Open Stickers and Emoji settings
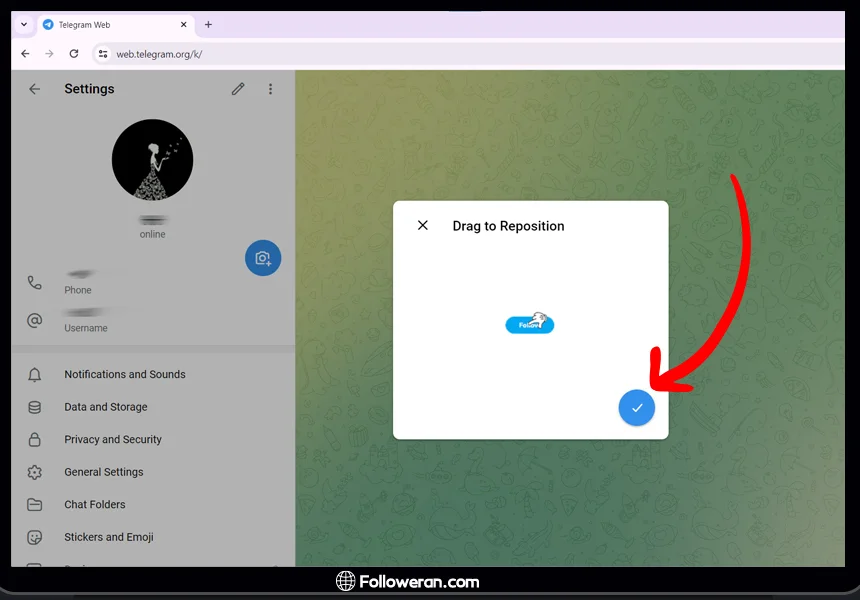Screen dimensions: 860x600 pos(109,537)
